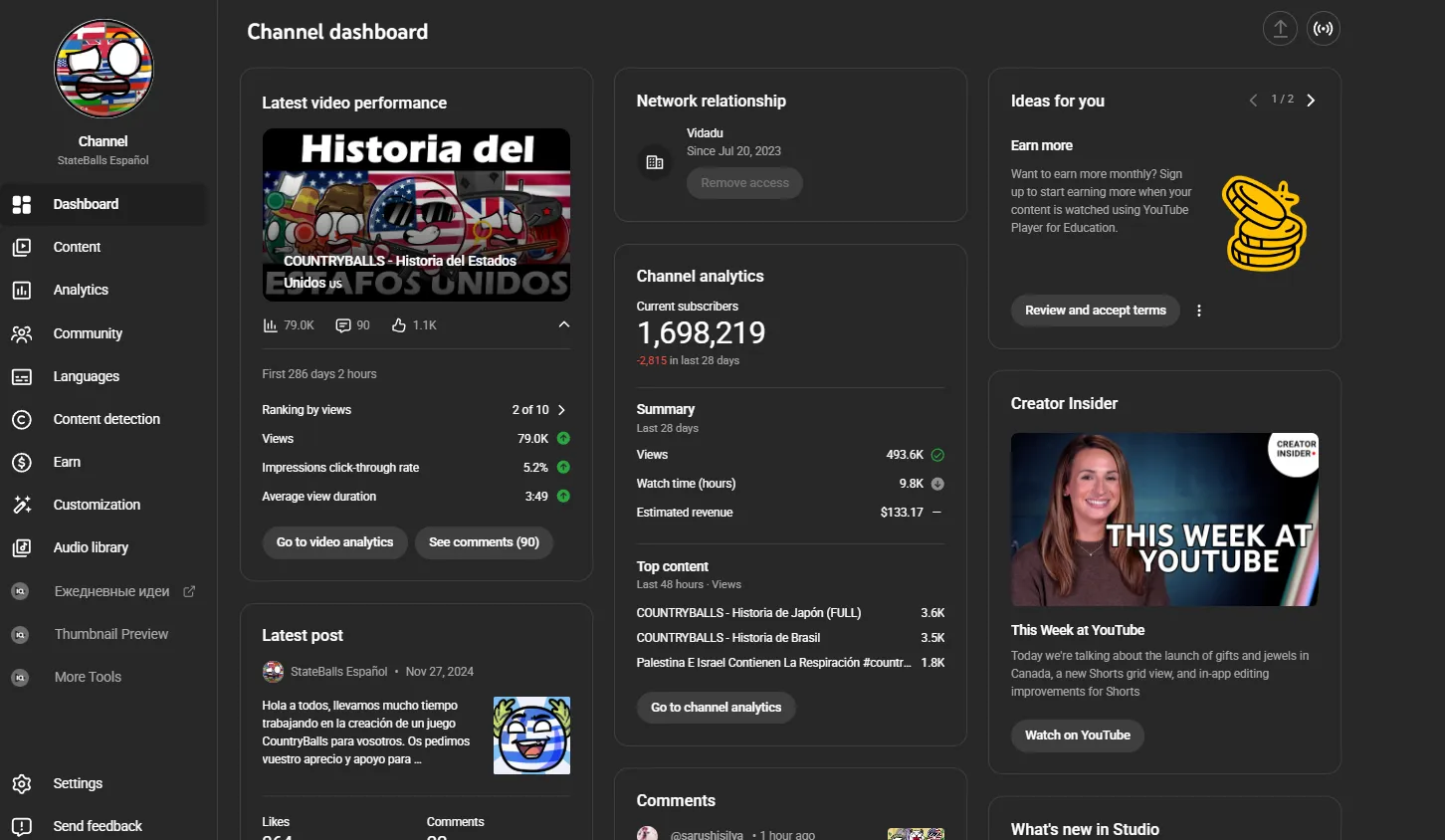Click the green arrow beside Views 79.0K
The height and width of the screenshot is (840, 1445).
coord(563,438)
